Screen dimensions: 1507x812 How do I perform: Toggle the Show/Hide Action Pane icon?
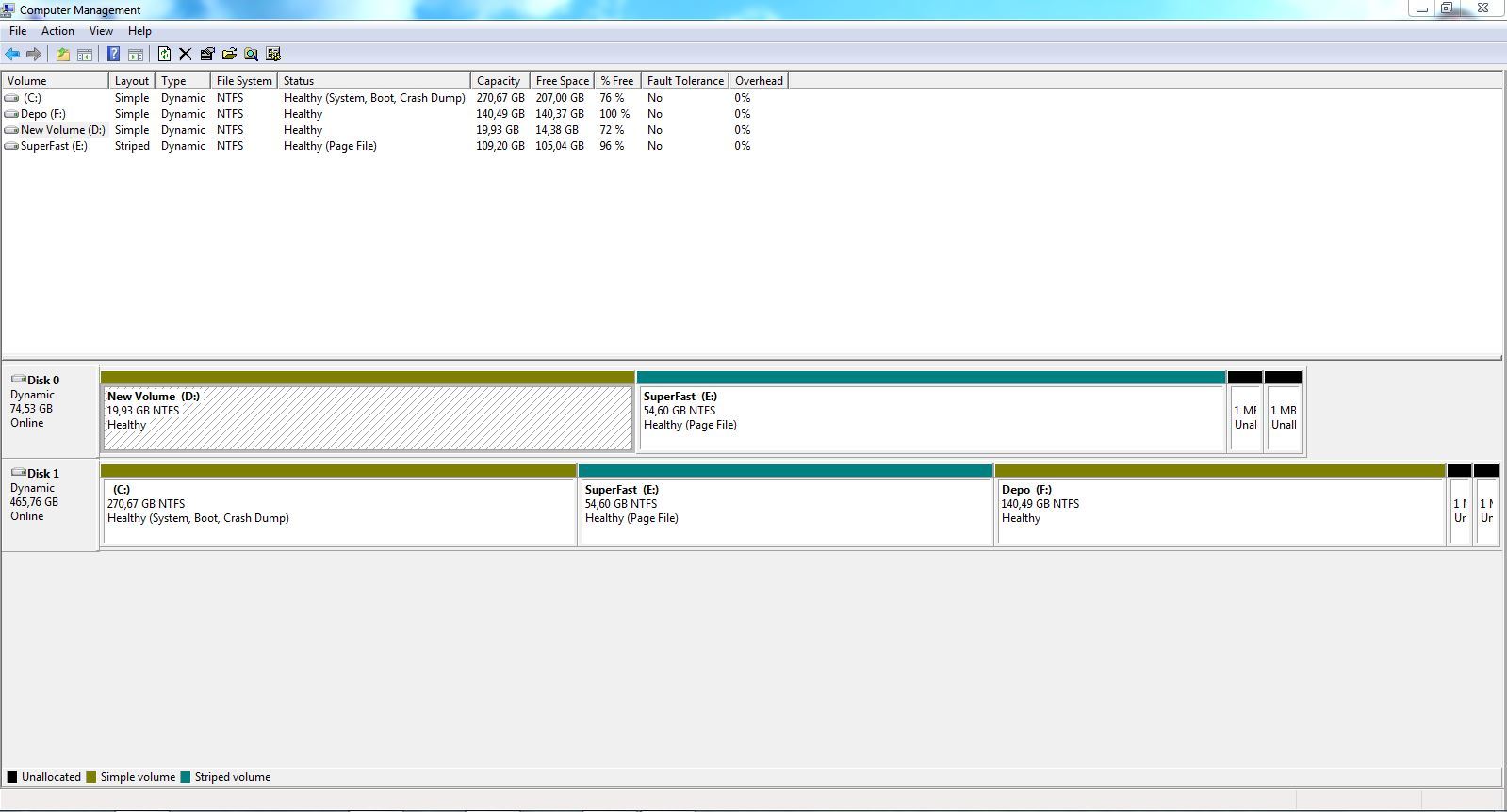(x=135, y=55)
